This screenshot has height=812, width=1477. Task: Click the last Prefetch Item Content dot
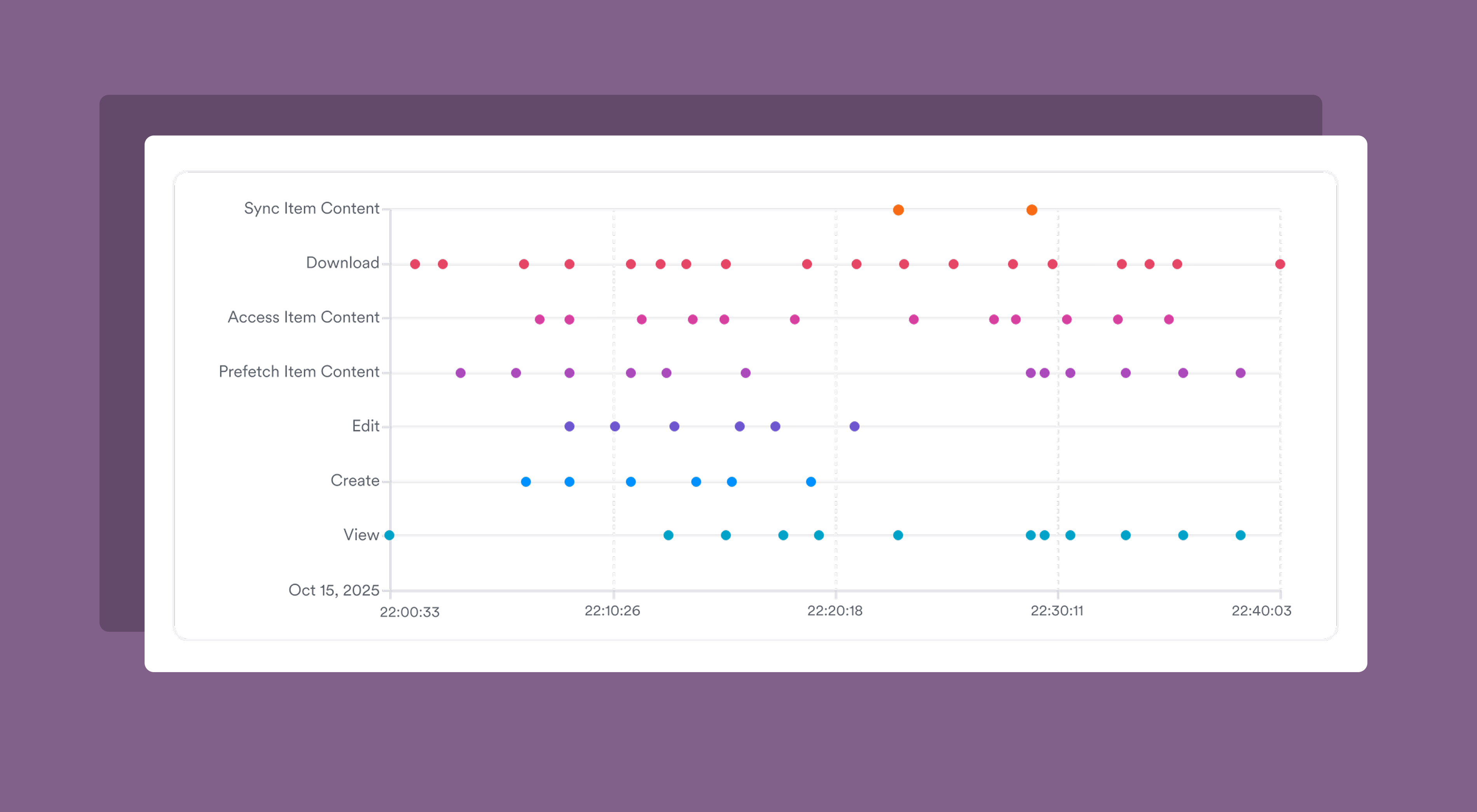(x=1240, y=373)
